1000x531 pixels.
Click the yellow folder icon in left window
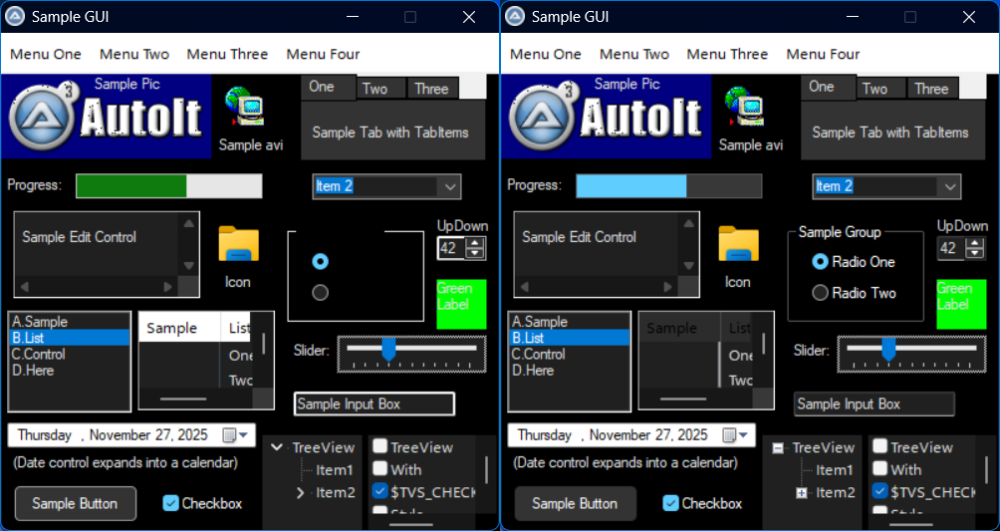pyautogui.click(x=238, y=245)
